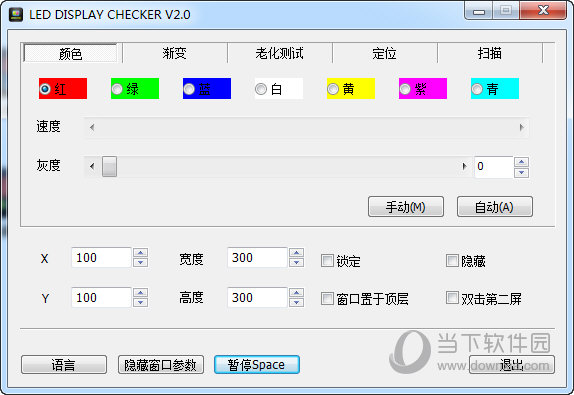The width and height of the screenshot is (574, 395).
Task: Click the 灰度 value input field
Action: click(x=494, y=167)
